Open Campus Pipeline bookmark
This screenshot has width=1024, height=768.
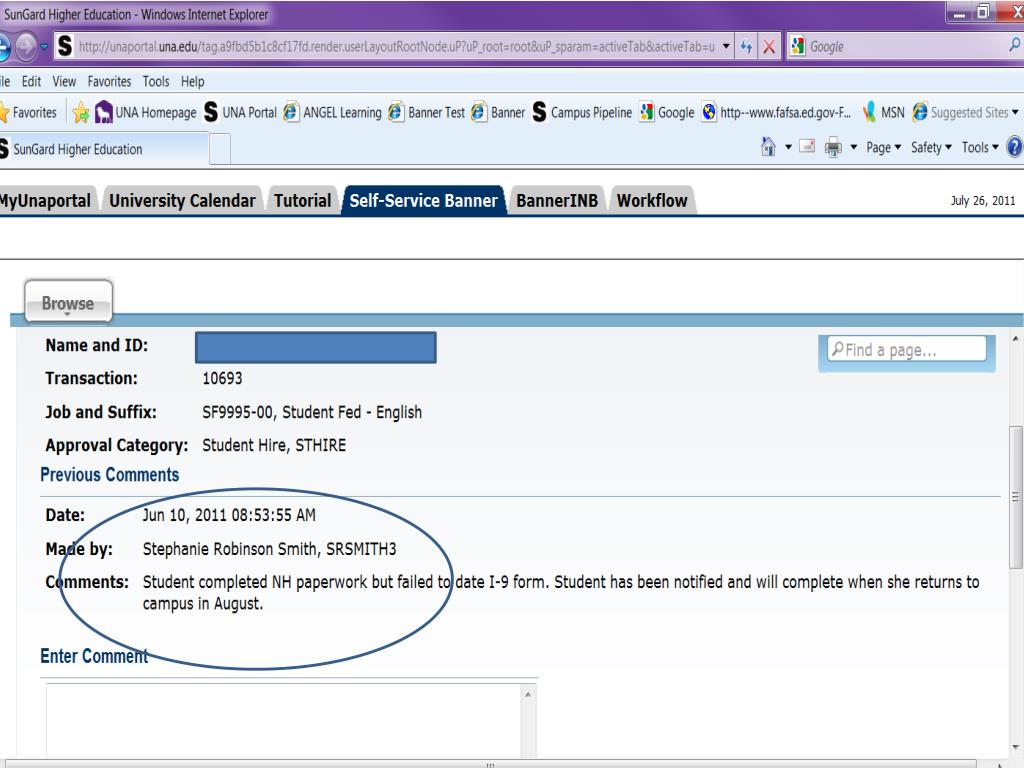[582, 112]
